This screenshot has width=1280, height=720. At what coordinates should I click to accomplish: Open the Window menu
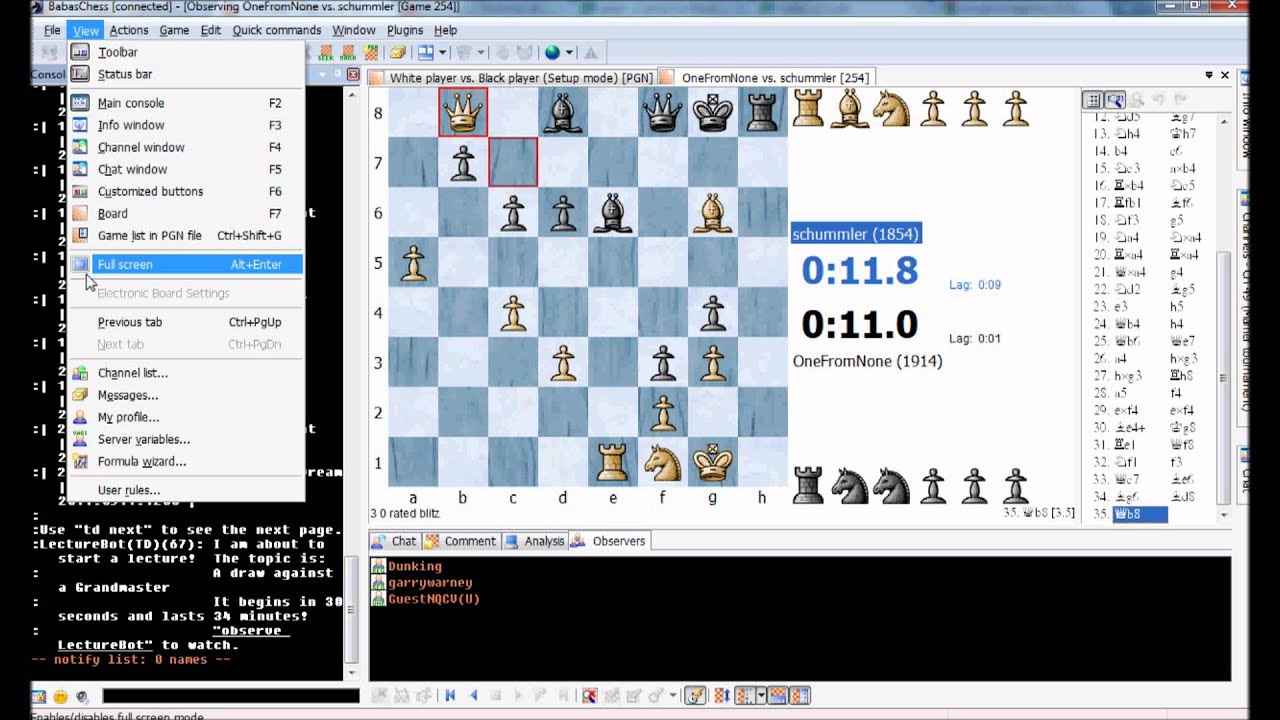pos(353,30)
